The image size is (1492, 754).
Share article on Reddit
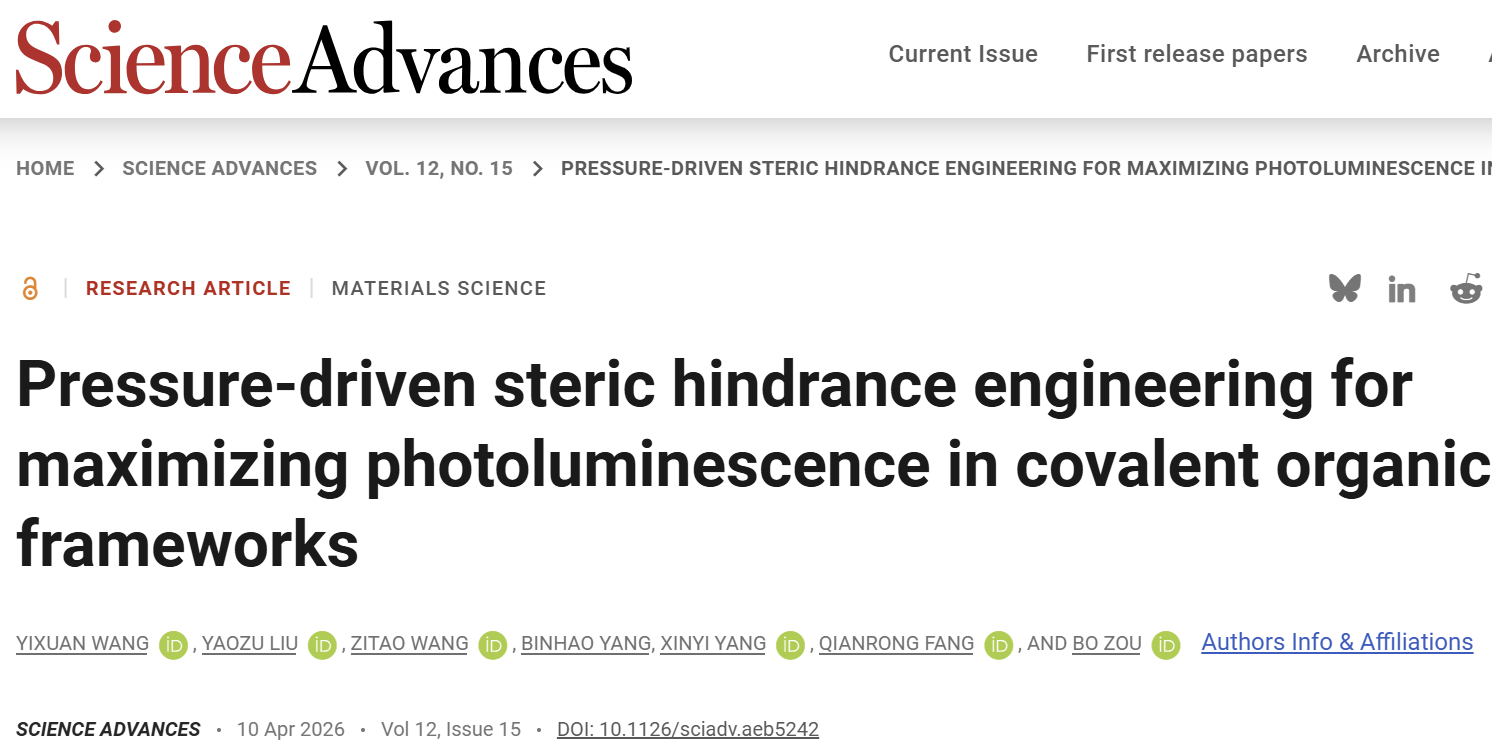coord(1466,289)
